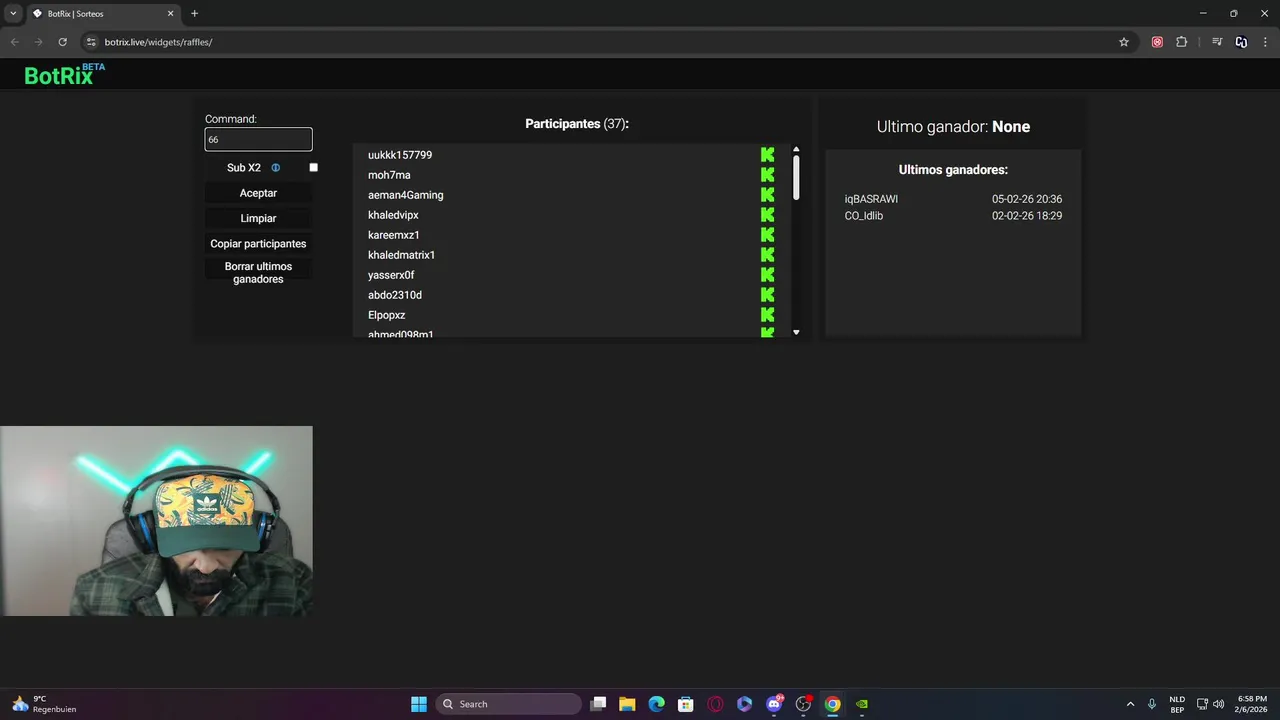
Task: Click the Aceptar button
Action: click(x=258, y=193)
